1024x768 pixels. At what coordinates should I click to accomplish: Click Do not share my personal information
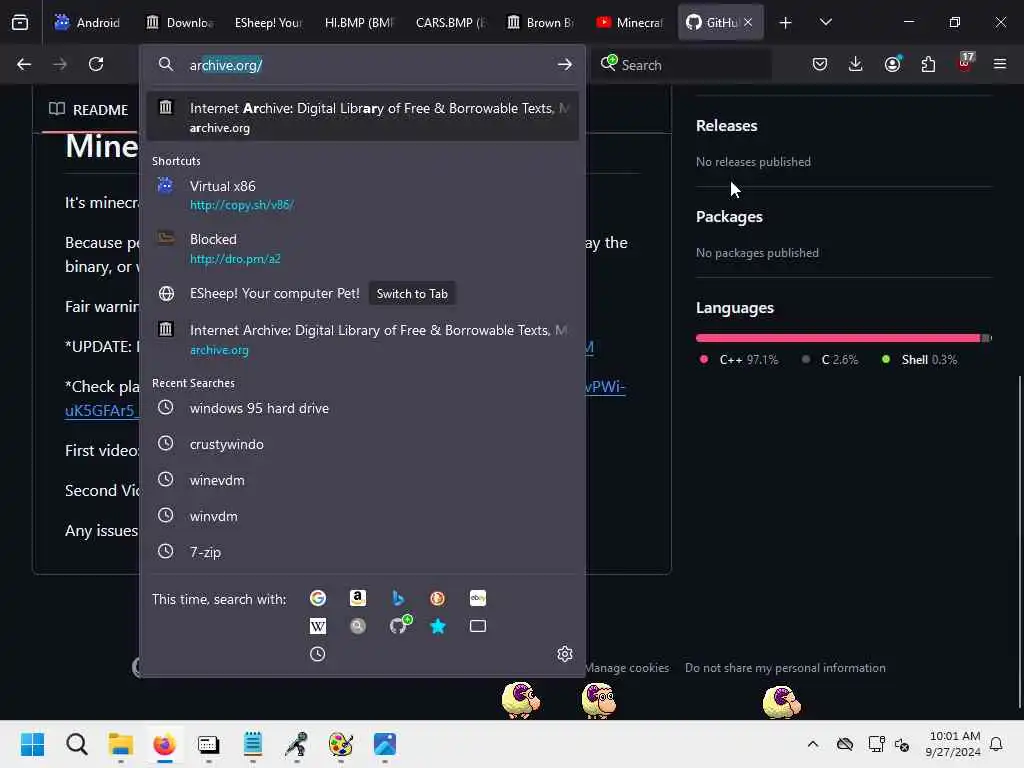click(x=785, y=667)
